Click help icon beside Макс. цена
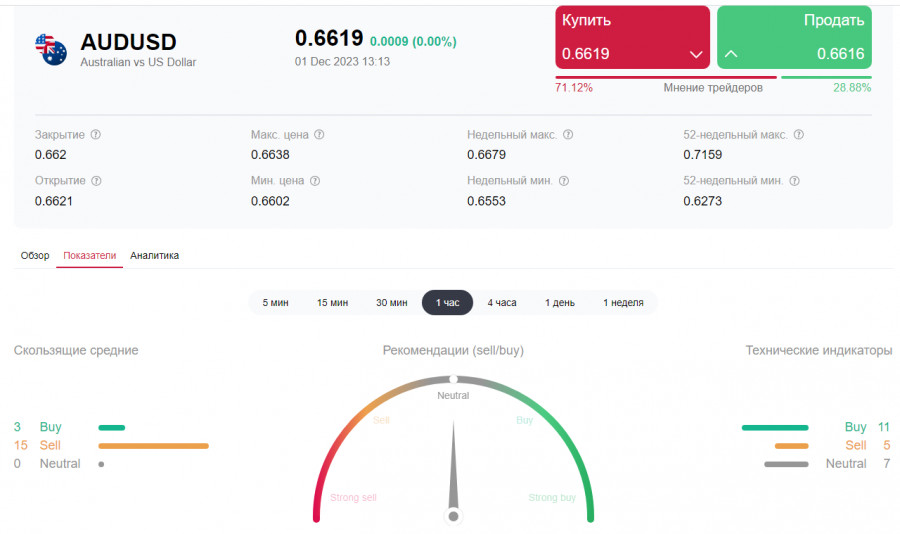Screen dimensions: 900x534 319,135
